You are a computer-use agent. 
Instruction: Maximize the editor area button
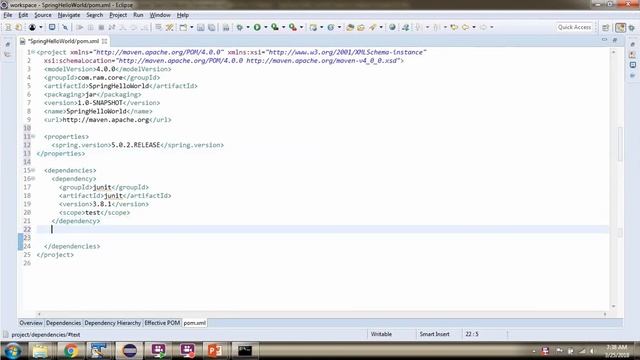click(x=615, y=40)
